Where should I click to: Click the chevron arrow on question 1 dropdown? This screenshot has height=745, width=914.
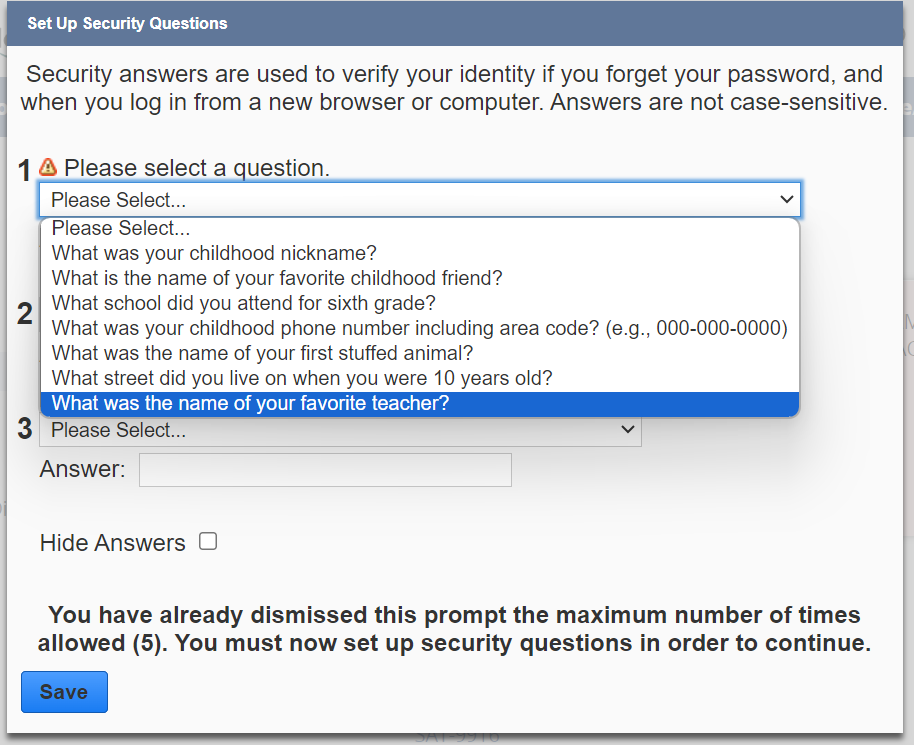(x=786, y=200)
